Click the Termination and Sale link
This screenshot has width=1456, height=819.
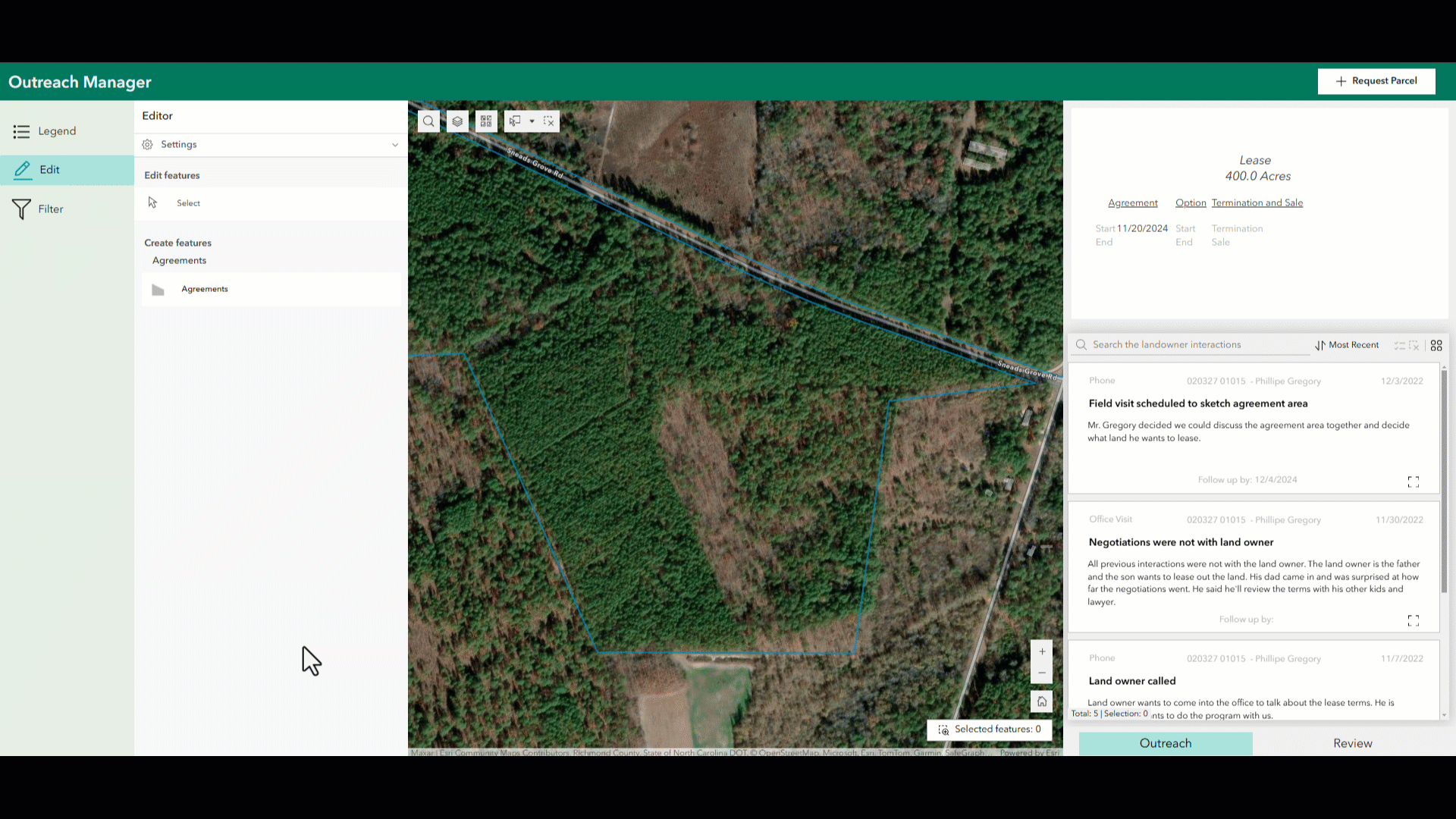1257,202
